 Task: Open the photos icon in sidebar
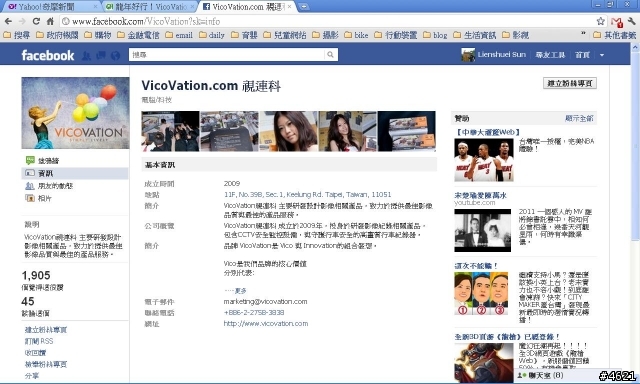tap(30, 198)
